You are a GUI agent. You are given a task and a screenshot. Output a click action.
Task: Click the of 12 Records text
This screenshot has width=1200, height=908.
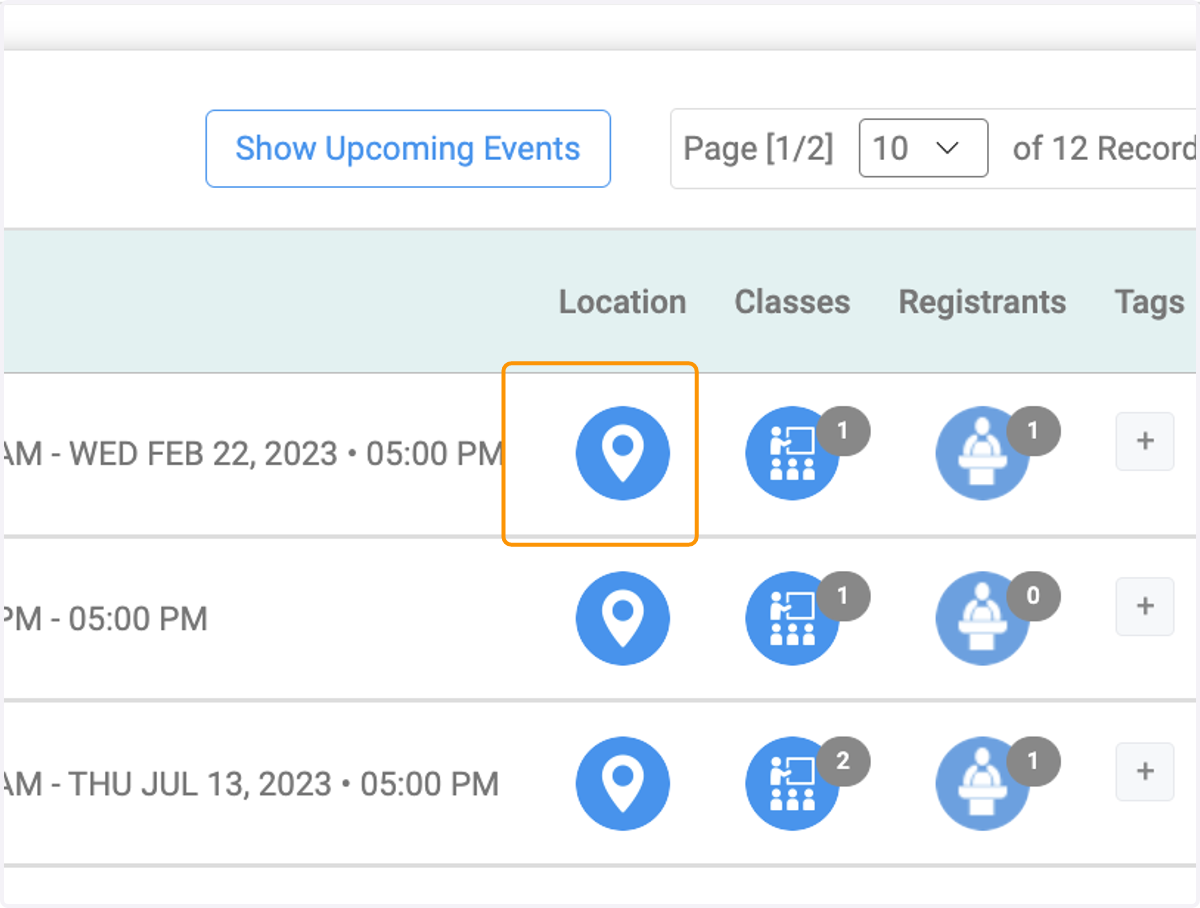1105,149
